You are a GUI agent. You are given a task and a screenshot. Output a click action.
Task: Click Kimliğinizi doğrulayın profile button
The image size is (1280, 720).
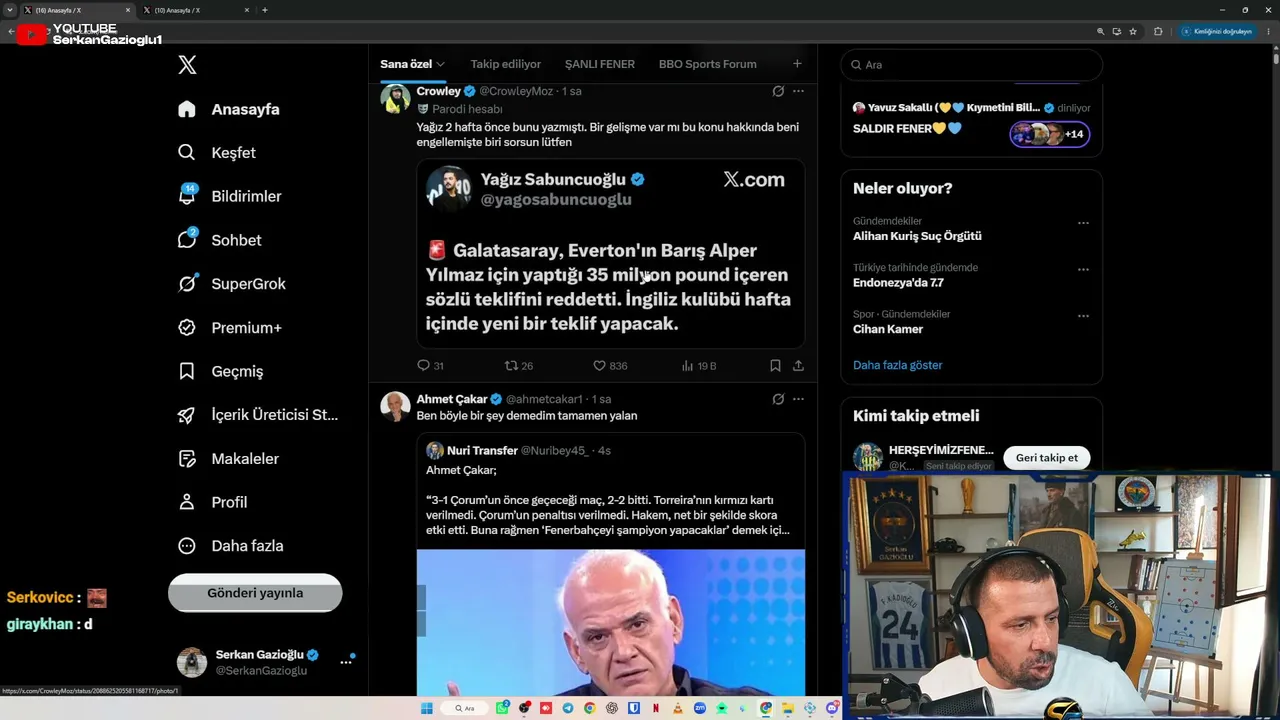pyautogui.click(x=1217, y=31)
